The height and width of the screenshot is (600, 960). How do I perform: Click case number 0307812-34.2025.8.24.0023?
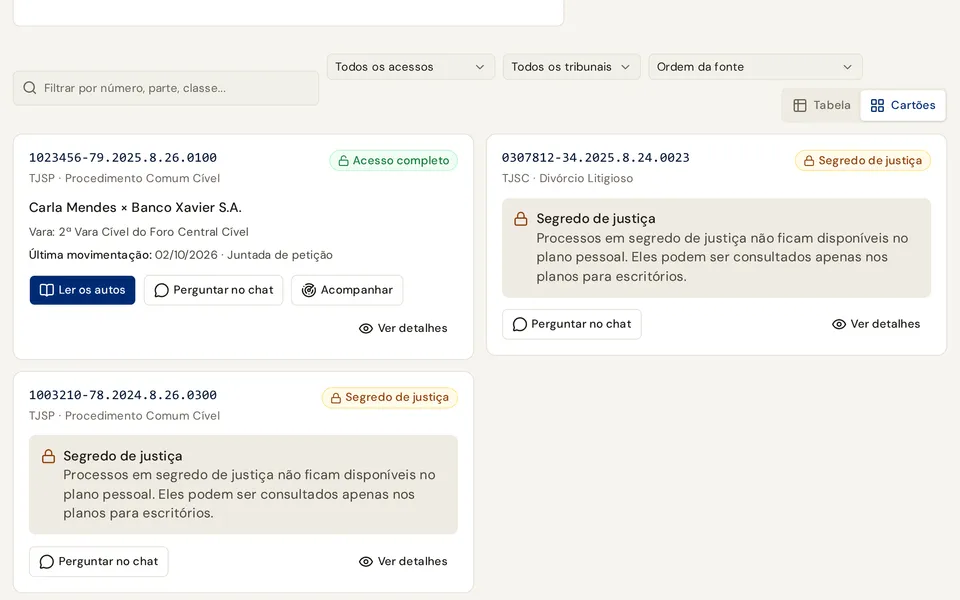pyautogui.click(x=596, y=157)
